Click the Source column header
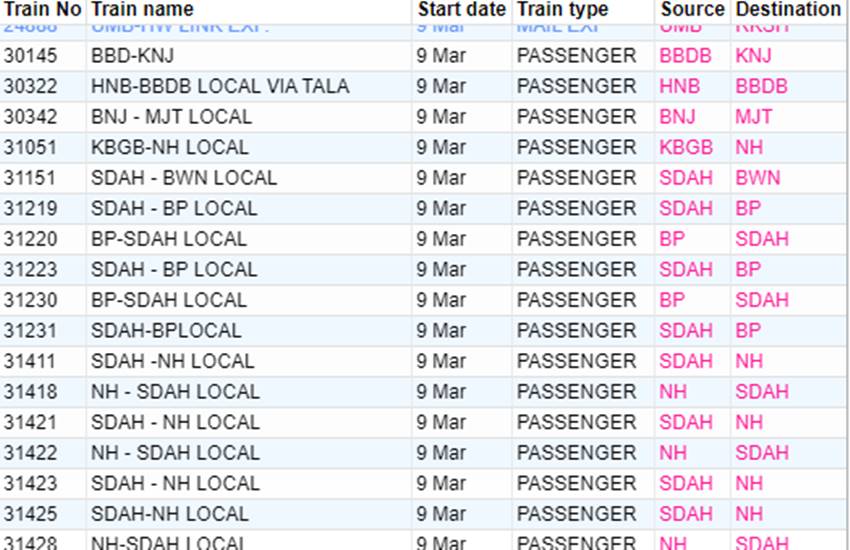This screenshot has height=550, width=850. [x=692, y=9]
